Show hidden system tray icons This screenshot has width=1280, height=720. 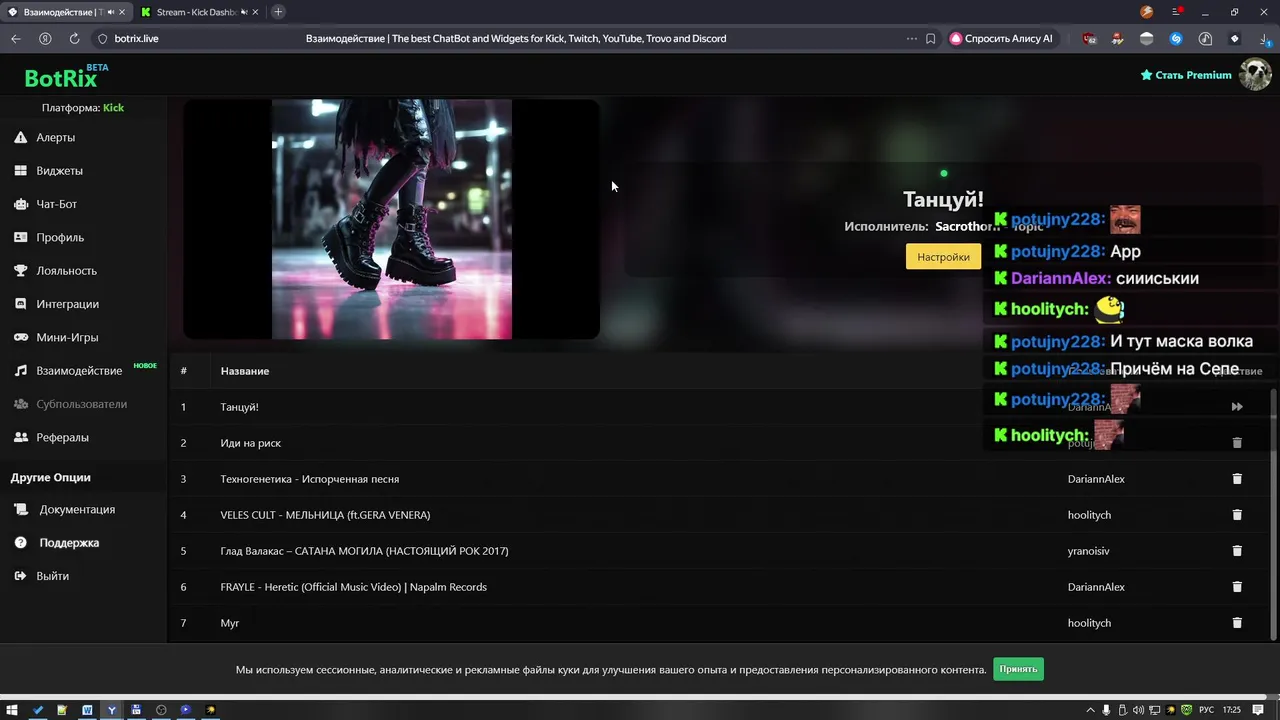click(1090, 710)
